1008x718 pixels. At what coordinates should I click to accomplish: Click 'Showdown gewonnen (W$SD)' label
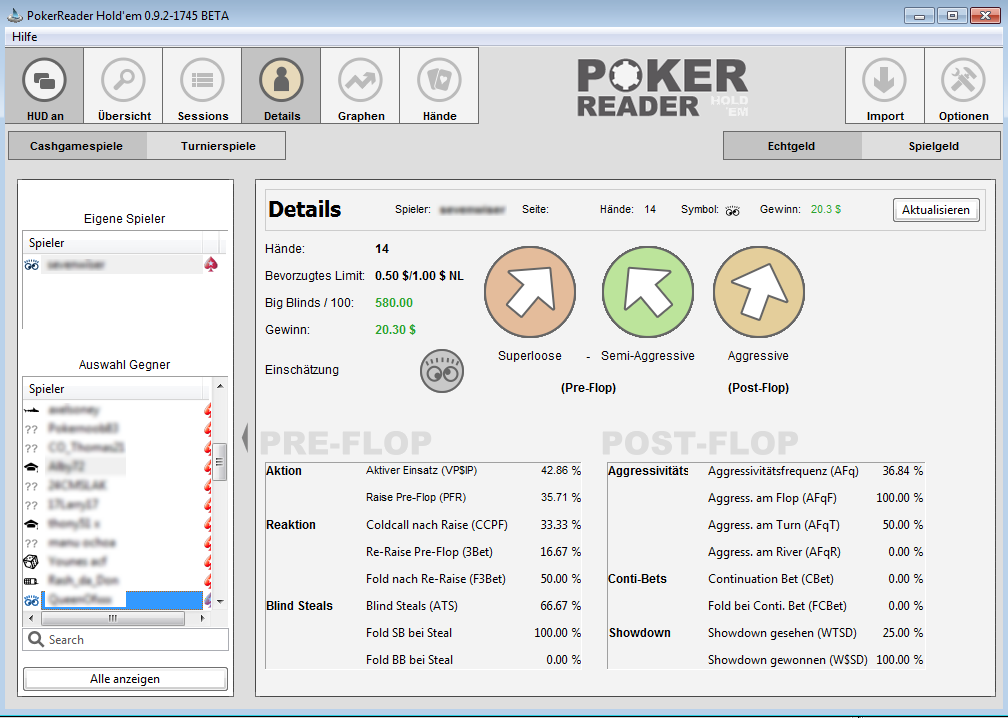788,660
